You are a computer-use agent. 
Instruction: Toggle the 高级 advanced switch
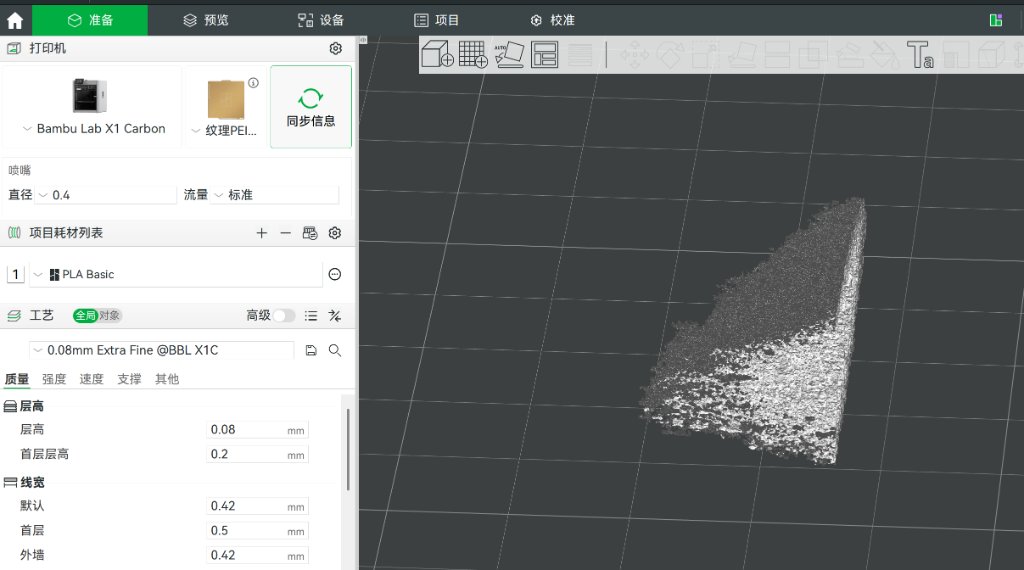point(283,316)
